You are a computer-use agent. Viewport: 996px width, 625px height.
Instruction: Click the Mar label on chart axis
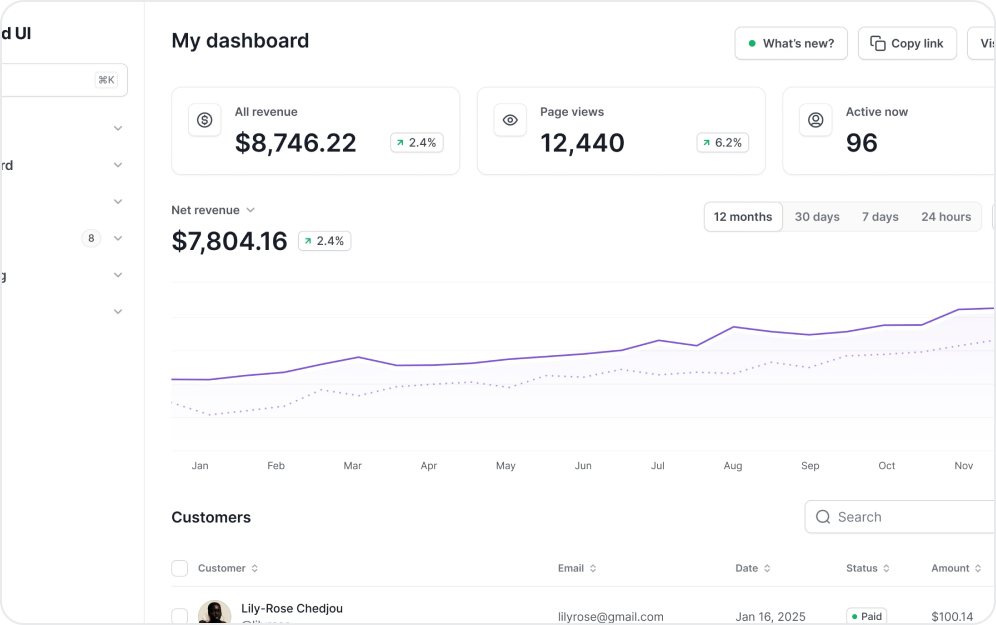(353, 466)
